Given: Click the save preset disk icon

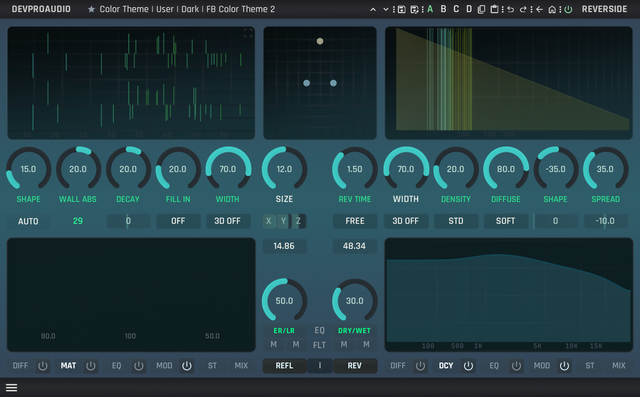Looking at the screenshot, I should click(402, 9).
